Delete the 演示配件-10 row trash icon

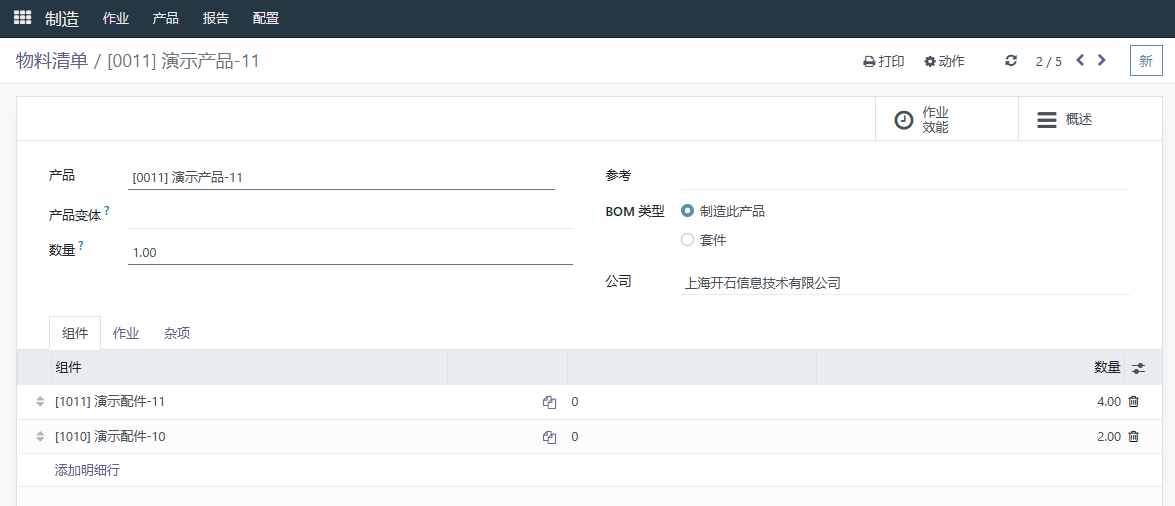click(x=1134, y=436)
